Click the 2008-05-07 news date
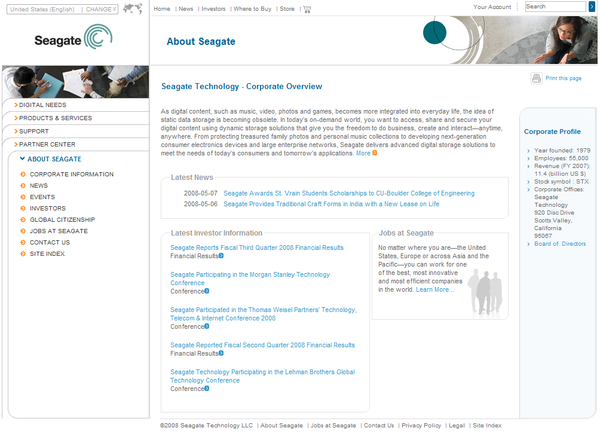 coord(200,194)
